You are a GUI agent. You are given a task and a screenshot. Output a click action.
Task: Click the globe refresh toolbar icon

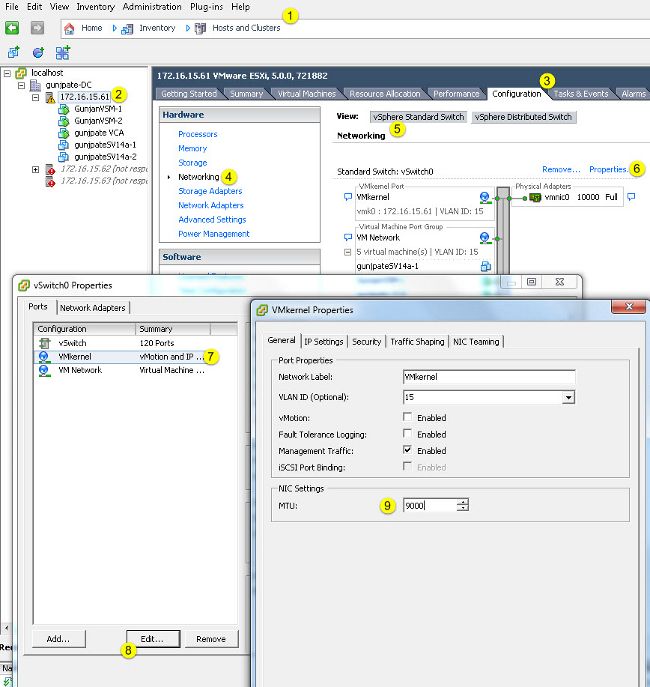39,53
